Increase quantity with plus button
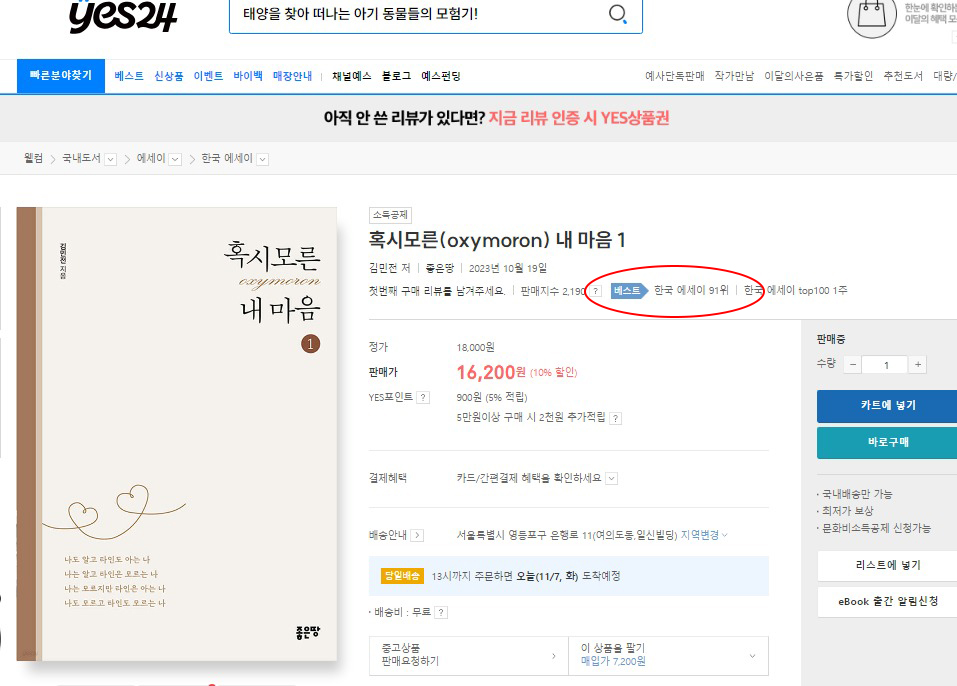The height and width of the screenshot is (686, 957). [917, 365]
